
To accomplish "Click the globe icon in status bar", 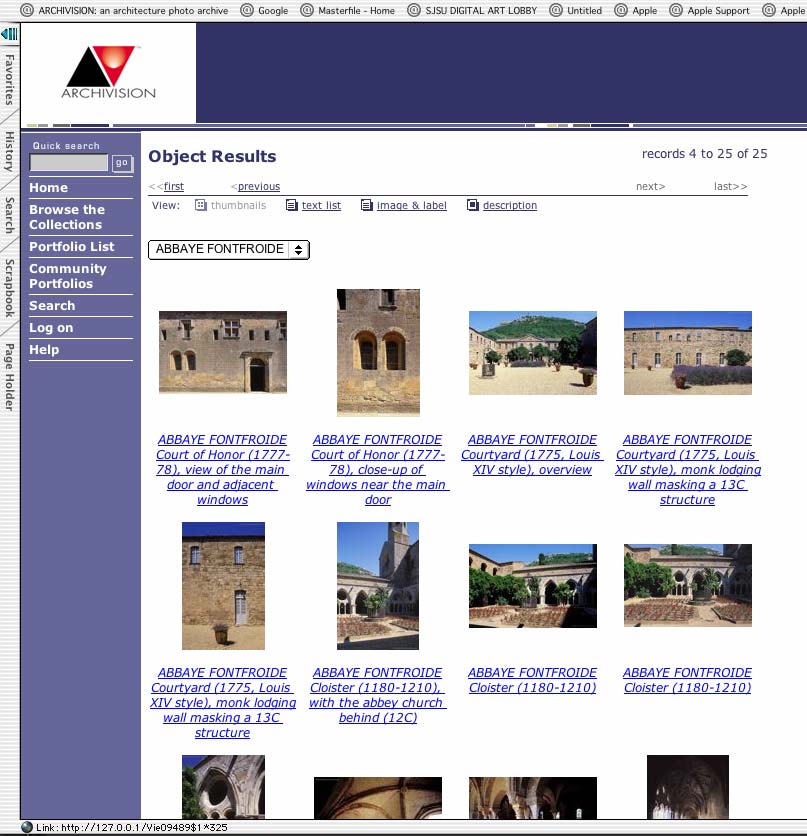I will [27, 827].
